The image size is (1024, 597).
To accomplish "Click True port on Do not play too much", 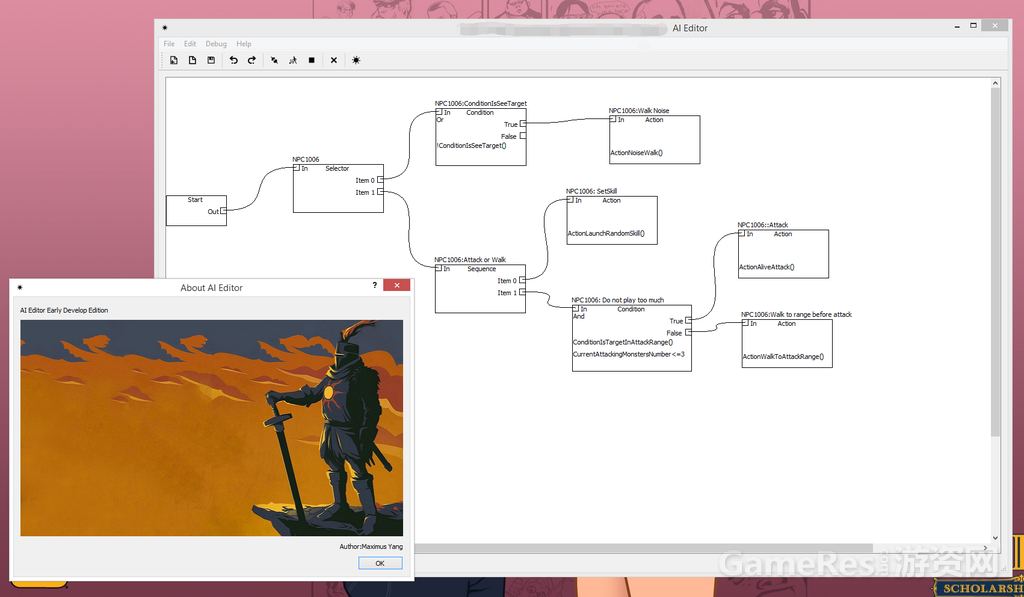I will coord(688,321).
